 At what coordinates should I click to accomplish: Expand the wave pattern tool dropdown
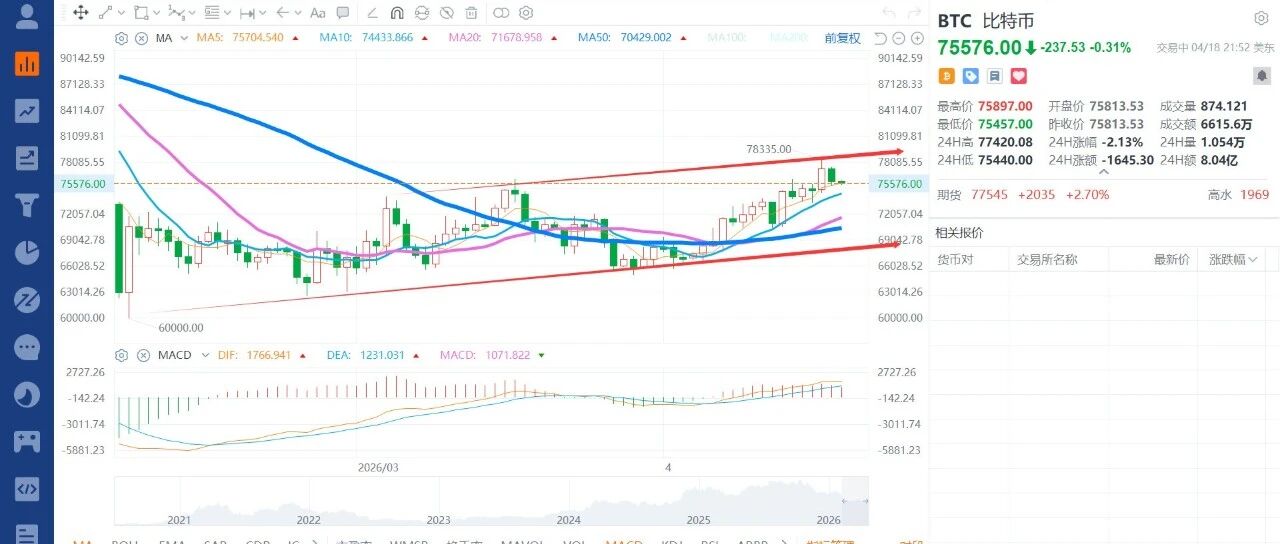click(x=192, y=13)
